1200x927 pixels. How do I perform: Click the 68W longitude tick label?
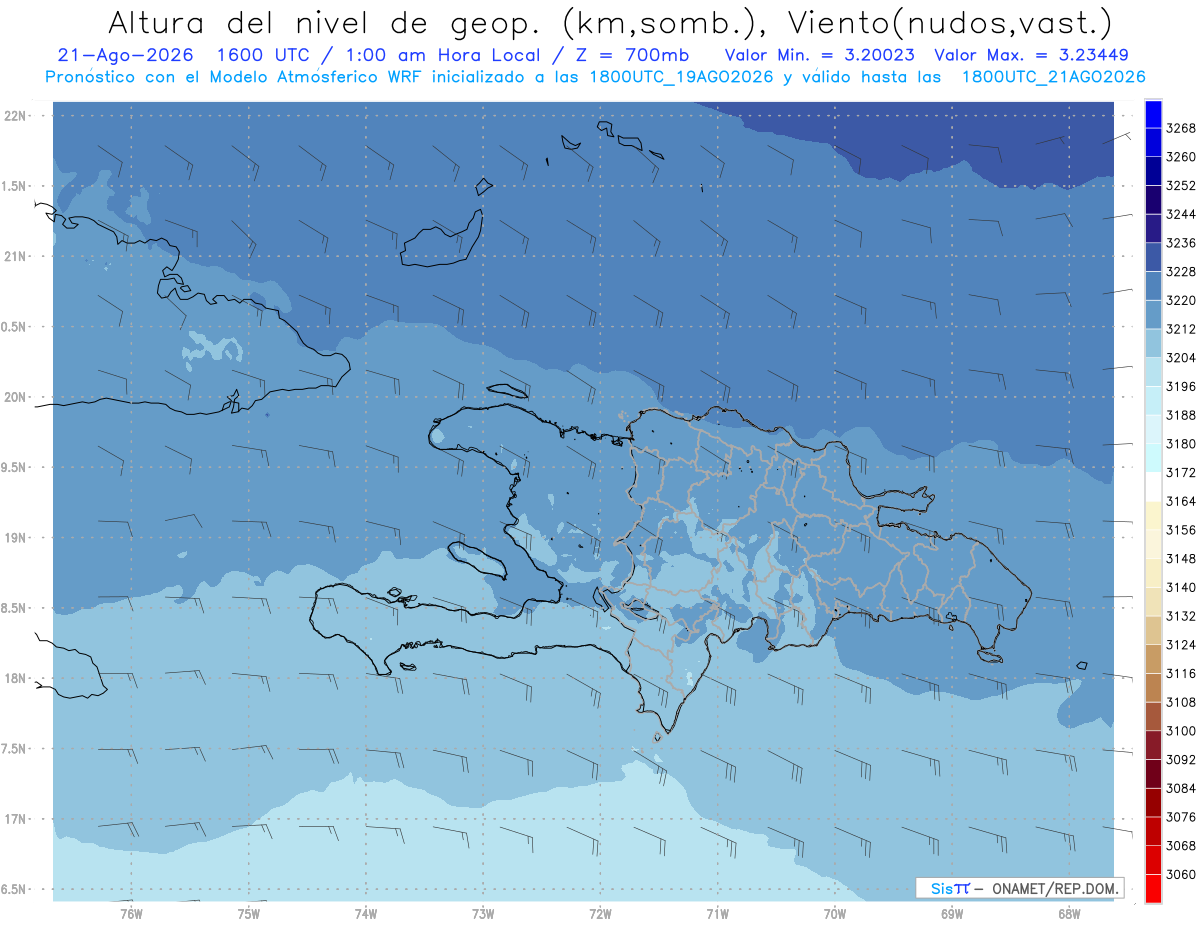point(1069,913)
